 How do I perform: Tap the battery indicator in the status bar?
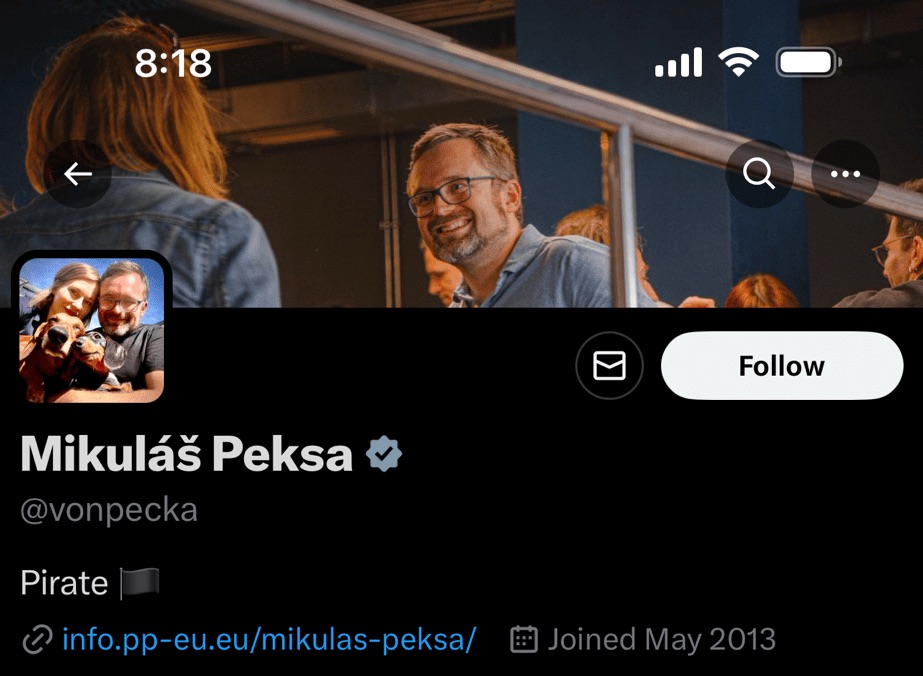pos(808,64)
